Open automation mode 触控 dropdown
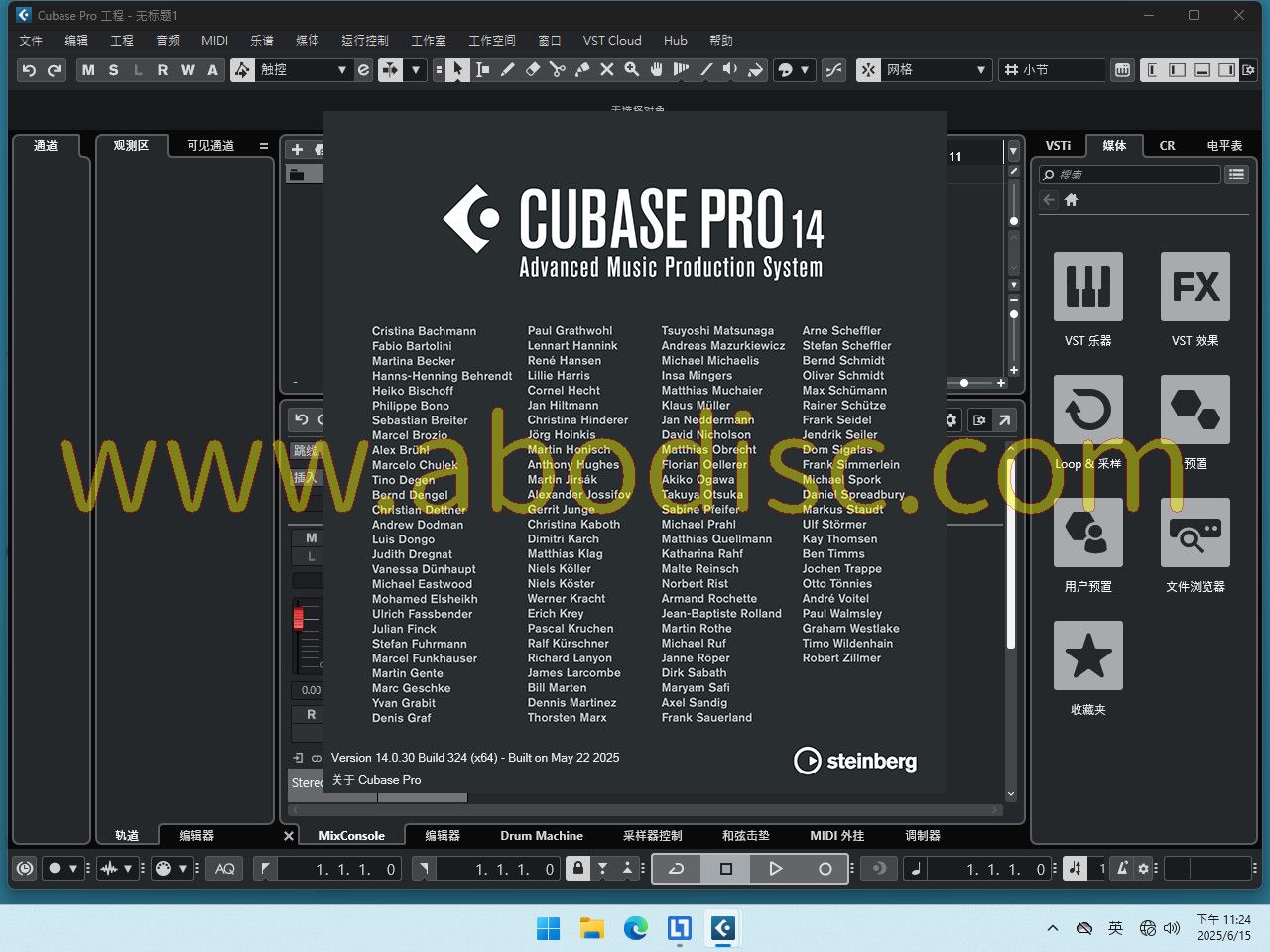Screen dimensions: 1270x952 pos(303,70)
